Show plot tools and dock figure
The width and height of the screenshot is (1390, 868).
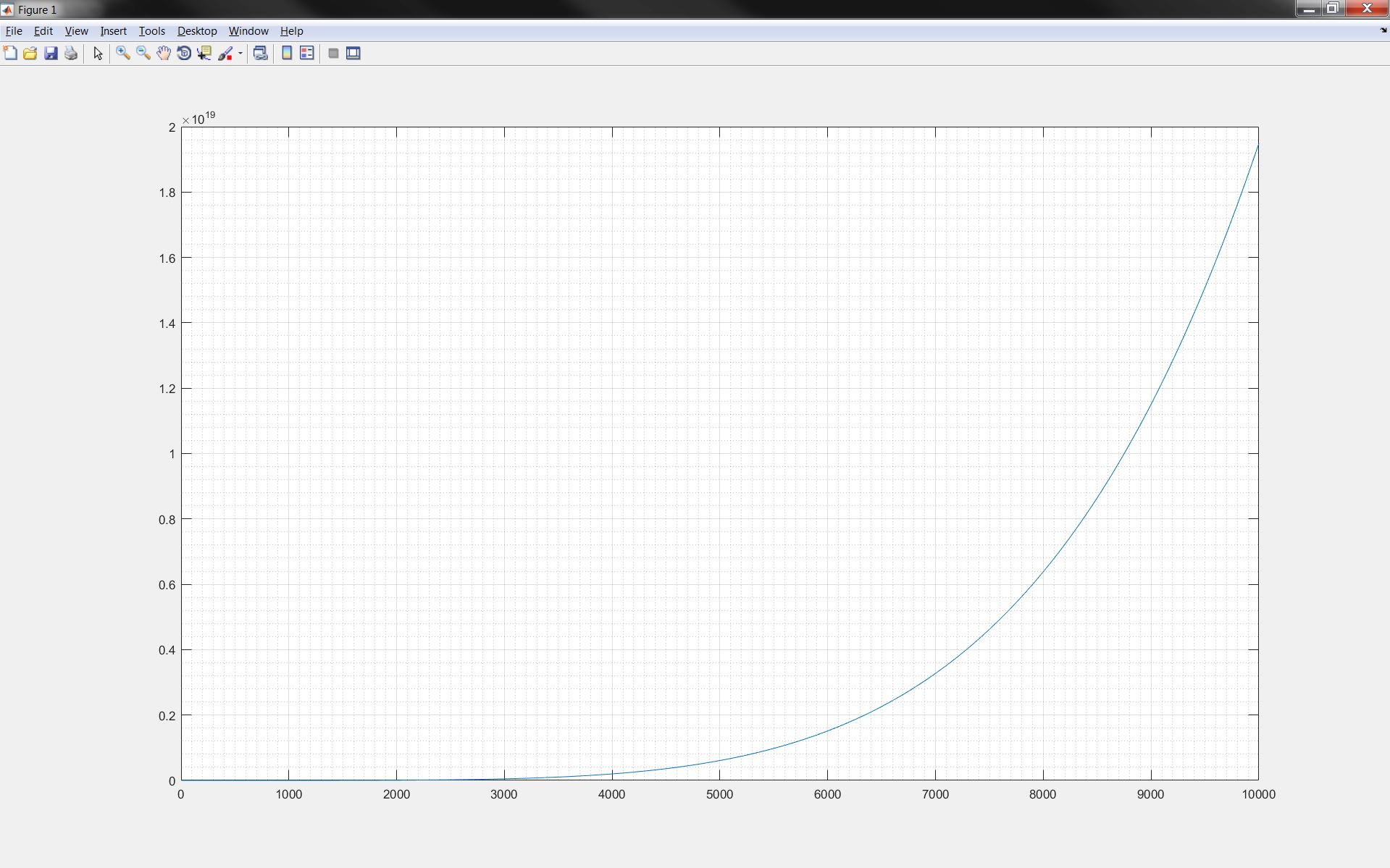pyautogui.click(x=353, y=54)
